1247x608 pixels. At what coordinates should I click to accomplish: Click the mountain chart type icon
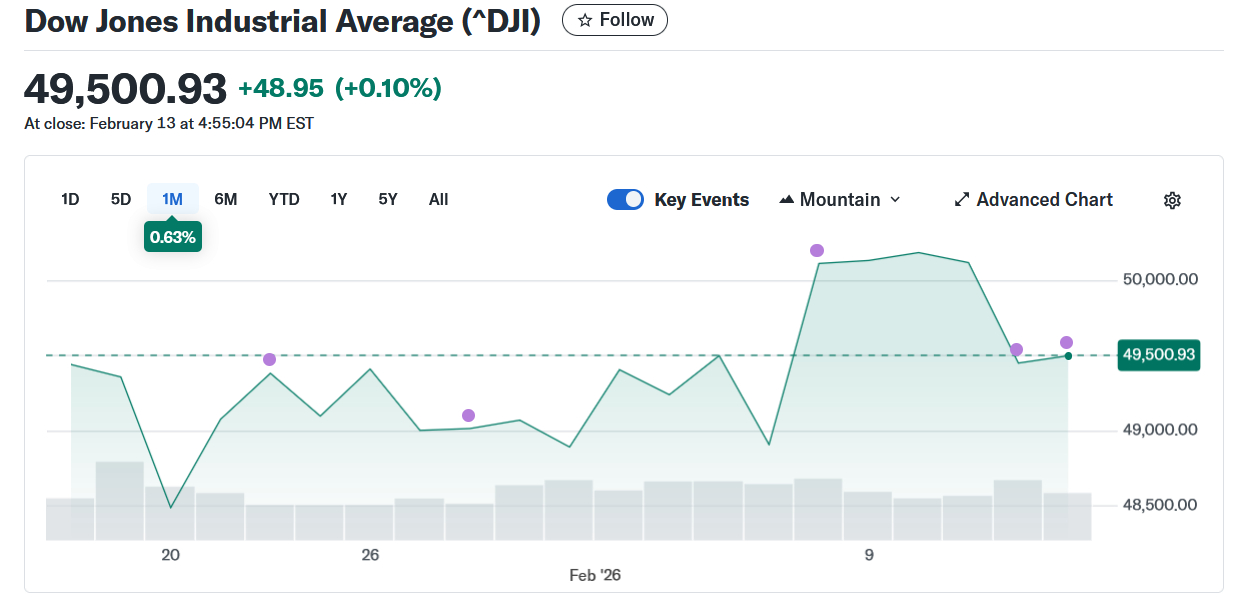point(786,200)
